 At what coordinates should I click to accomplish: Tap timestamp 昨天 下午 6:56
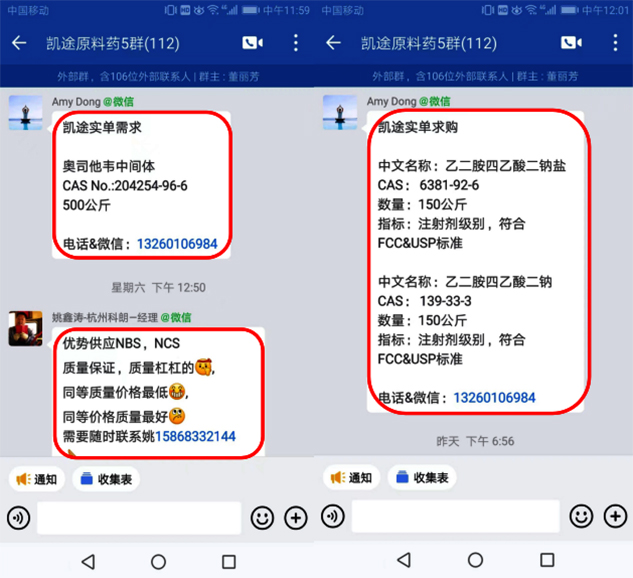475,441
